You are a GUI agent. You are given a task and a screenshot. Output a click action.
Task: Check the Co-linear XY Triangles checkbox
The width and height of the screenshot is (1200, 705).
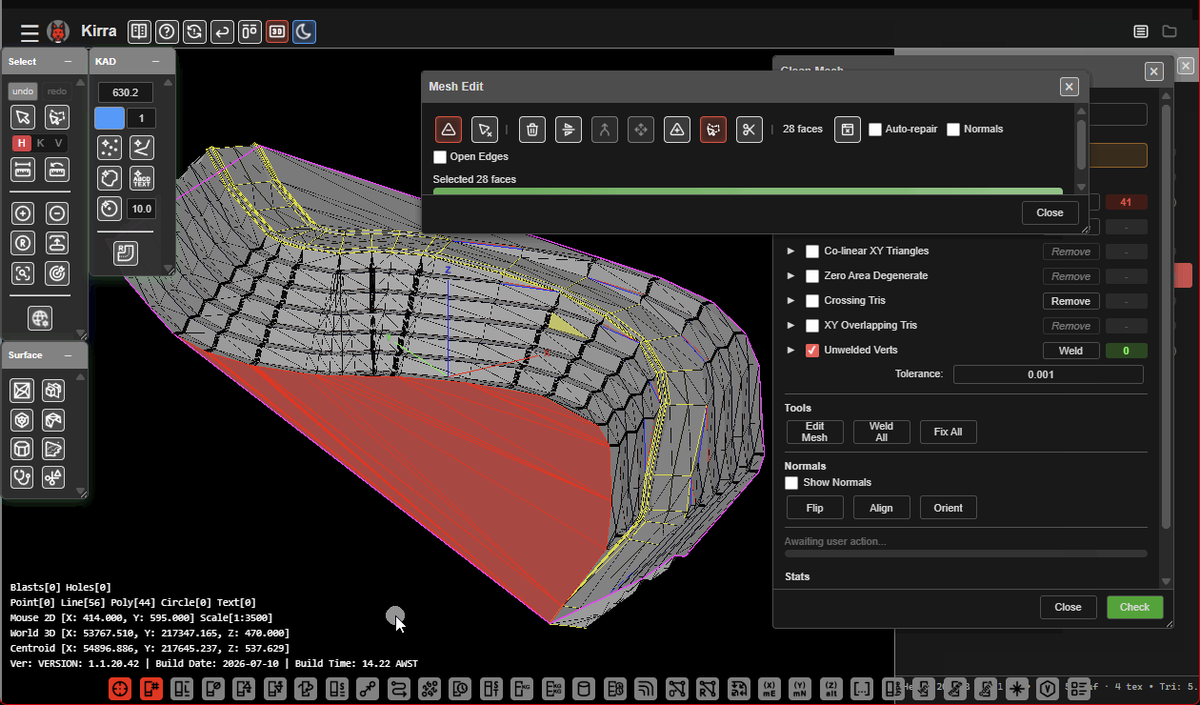(812, 252)
